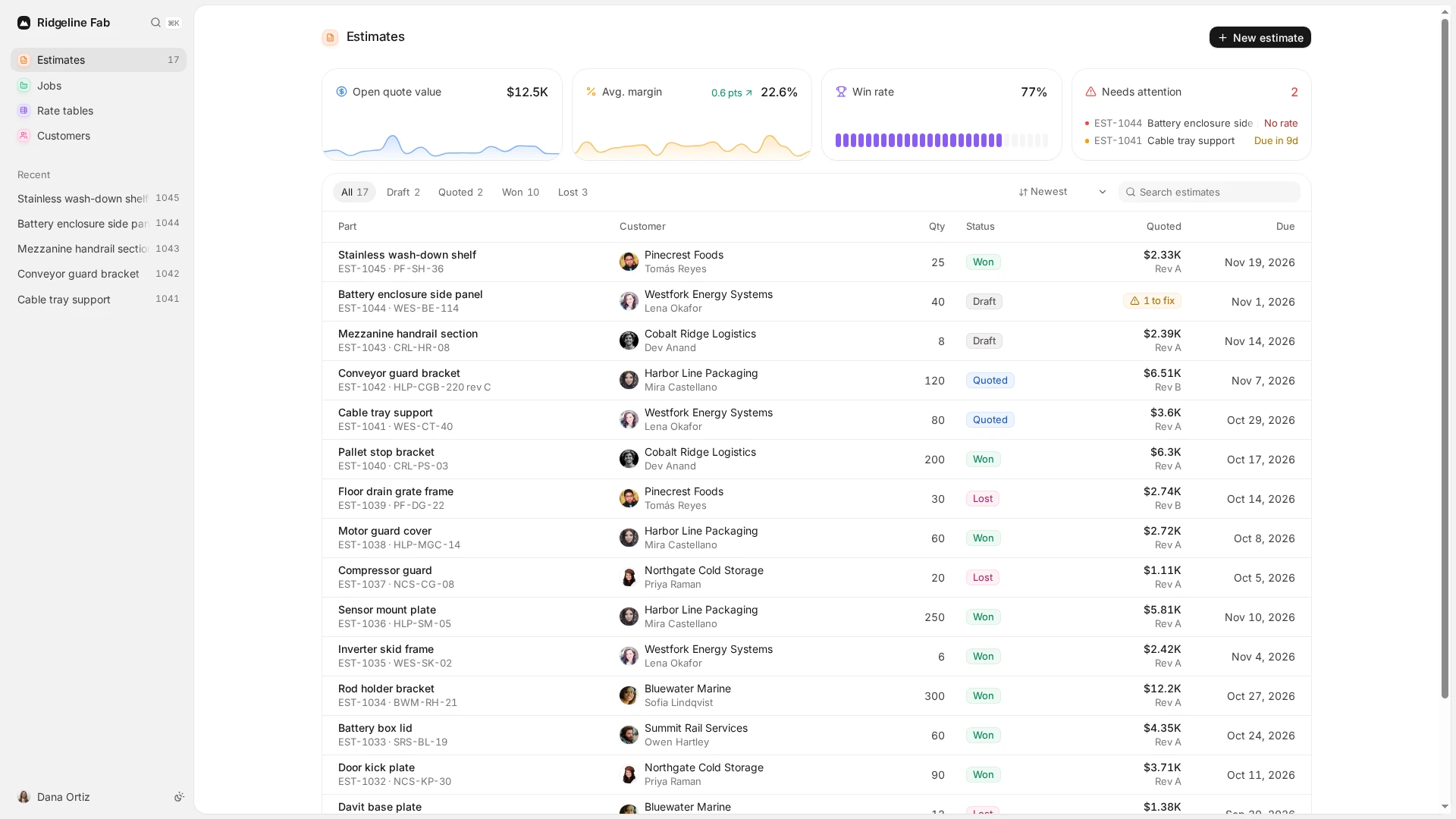Click the Estimates sidebar icon
The width and height of the screenshot is (1456, 819).
pos(24,60)
